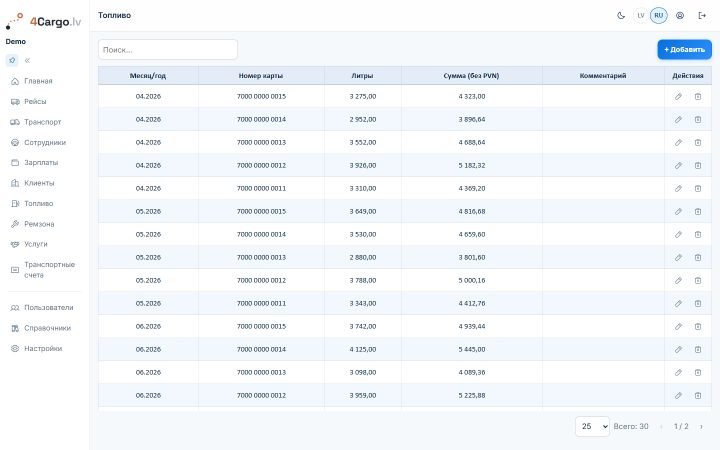The height and width of the screenshot is (450, 720).
Task: Delete the row with sum 5 182,32
Action: point(698,165)
